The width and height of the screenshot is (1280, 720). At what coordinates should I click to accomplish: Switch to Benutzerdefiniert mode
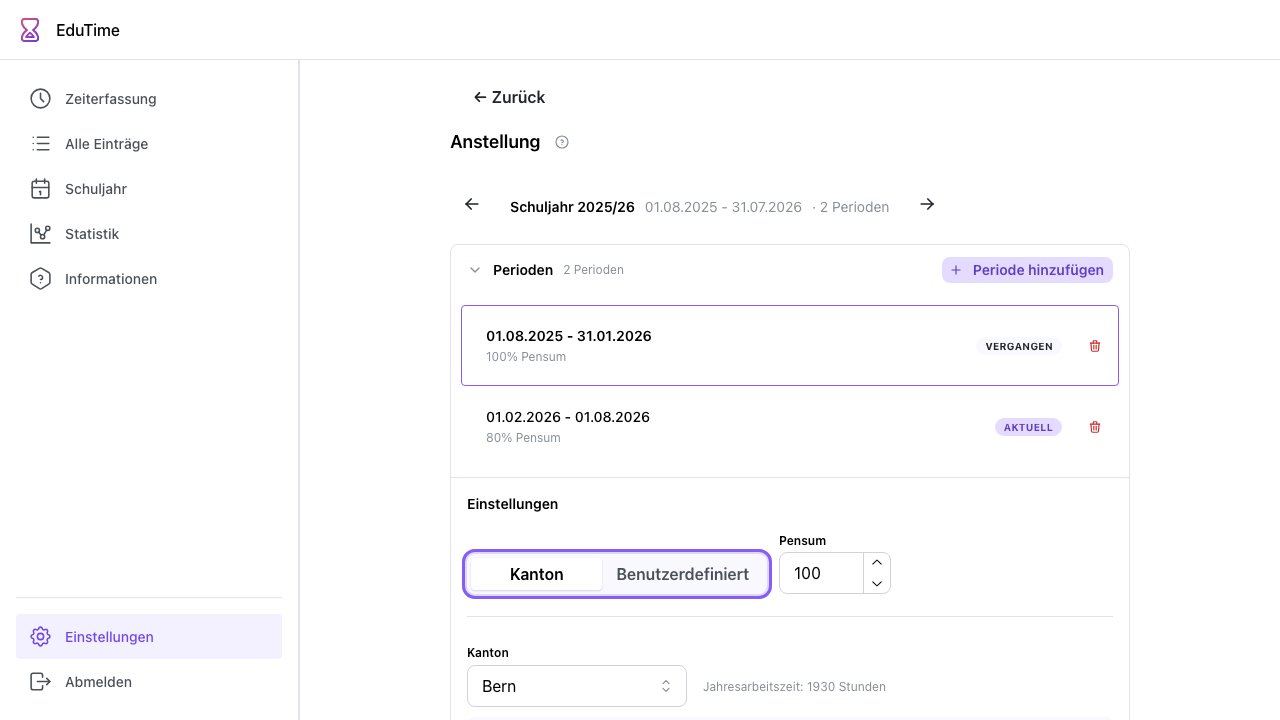click(683, 574)
